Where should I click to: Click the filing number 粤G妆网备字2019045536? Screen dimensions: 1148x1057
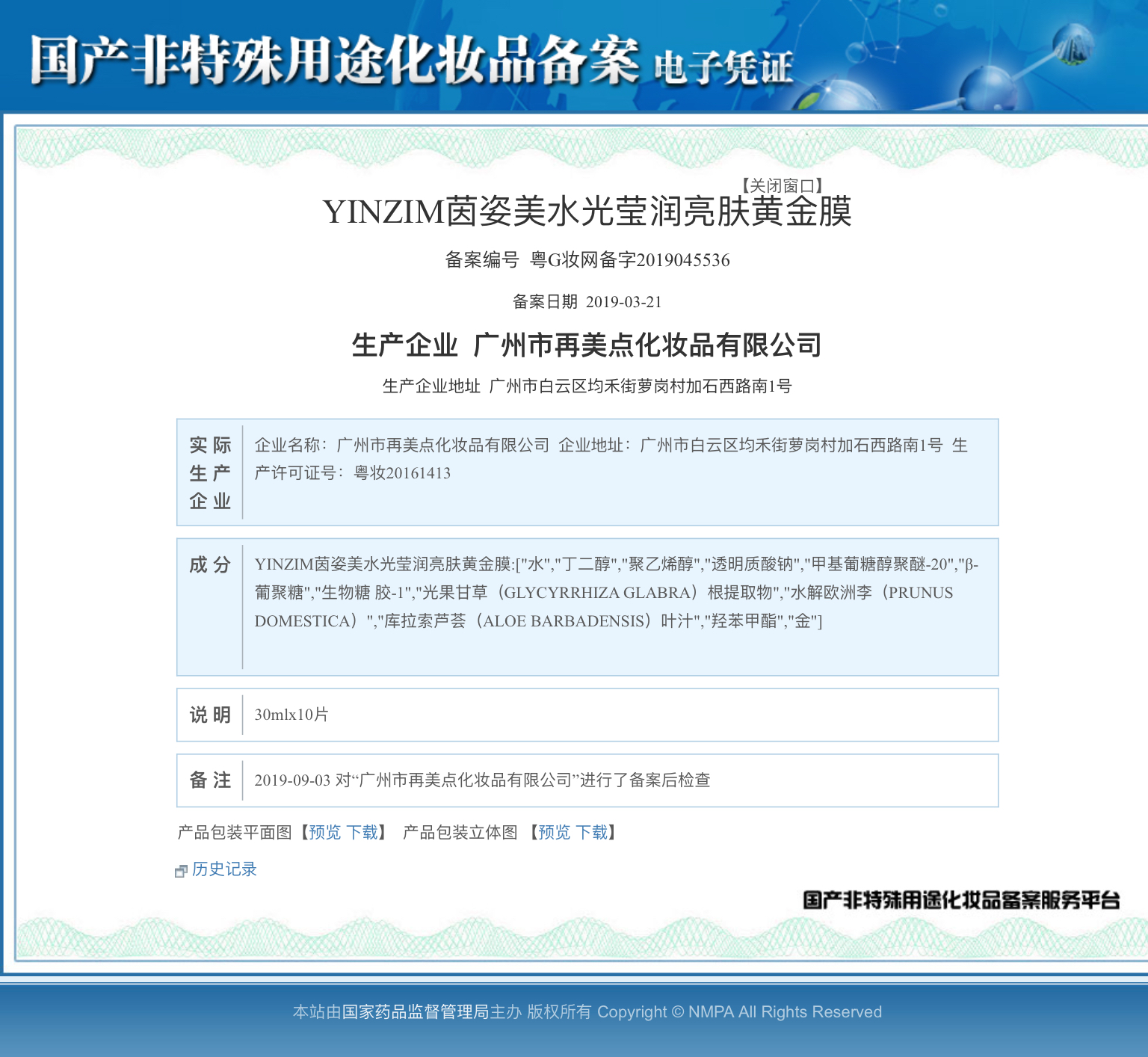click(630, 259)
